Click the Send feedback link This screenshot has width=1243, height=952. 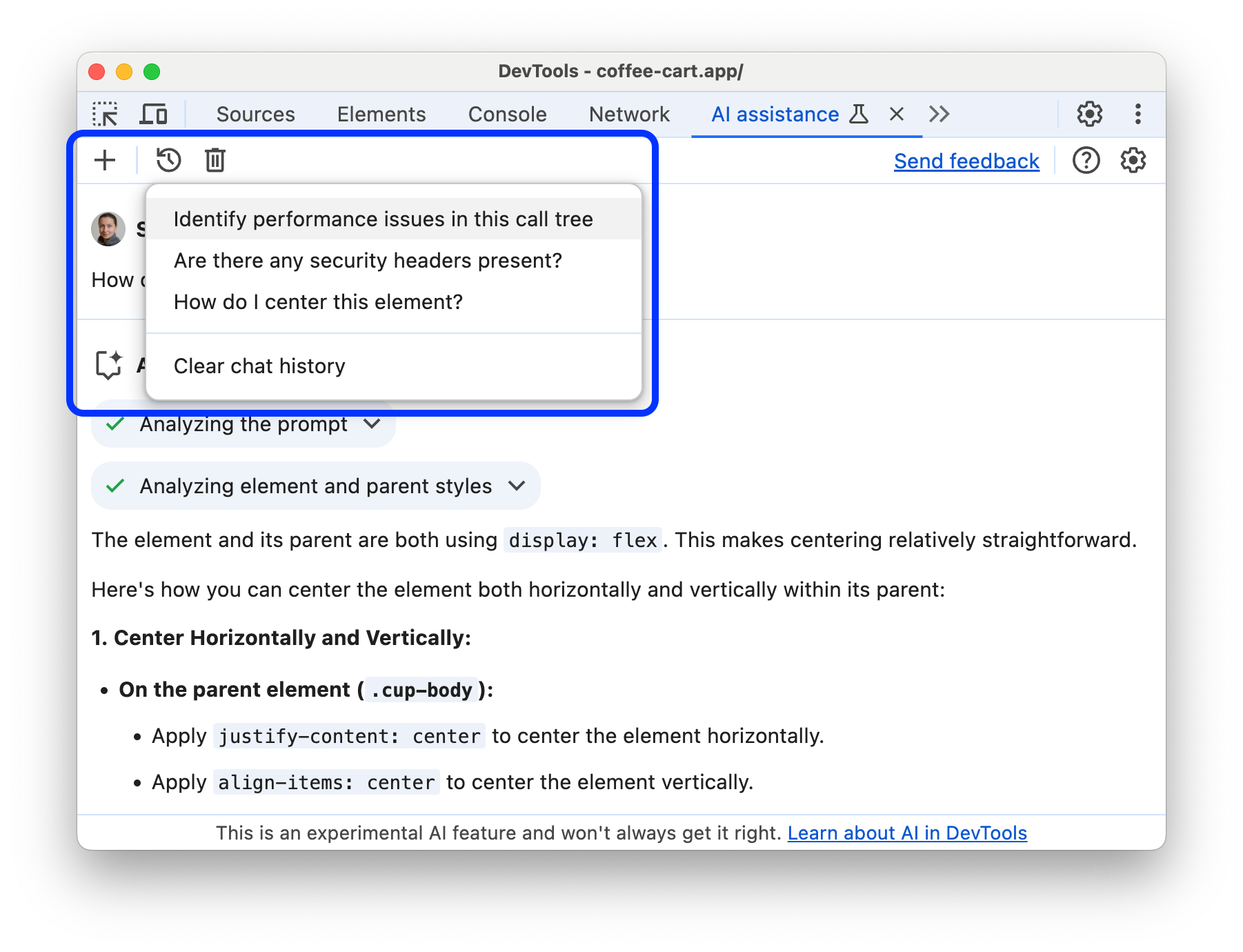tap(966, 161)
